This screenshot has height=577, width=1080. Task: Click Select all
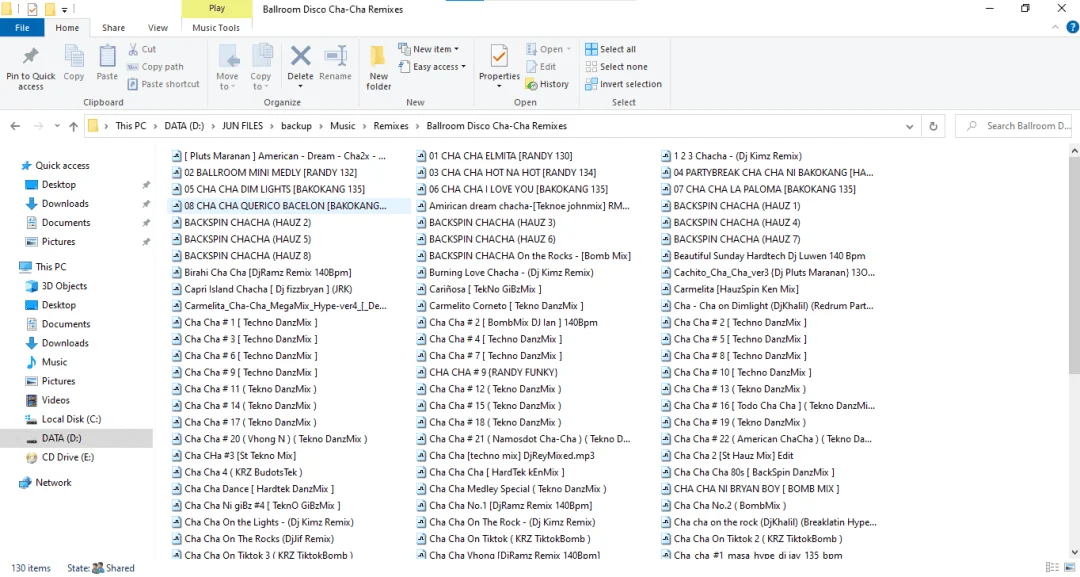[610, 49]
